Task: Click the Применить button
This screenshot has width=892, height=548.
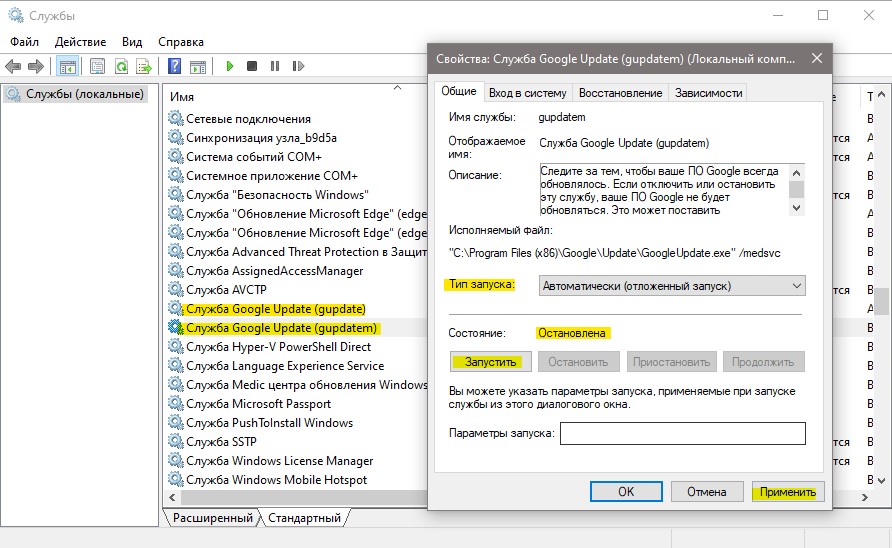Action: click(x=788, y=492)
